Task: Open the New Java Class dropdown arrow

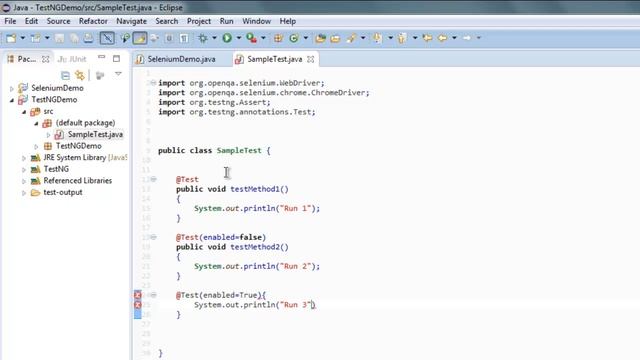Action: click(305, 38)
